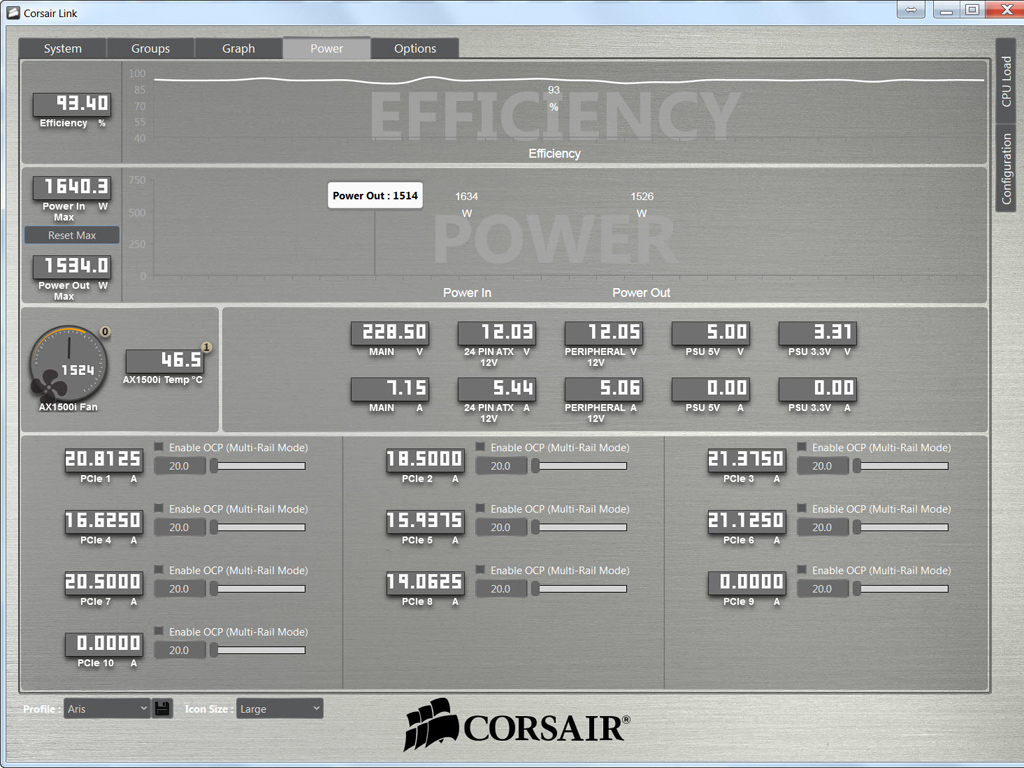Image resolution: width=1024 pixels, height=768 pixels.
Task: Click the PCIe 6 OCP limit field
Action: pos(822,528)
